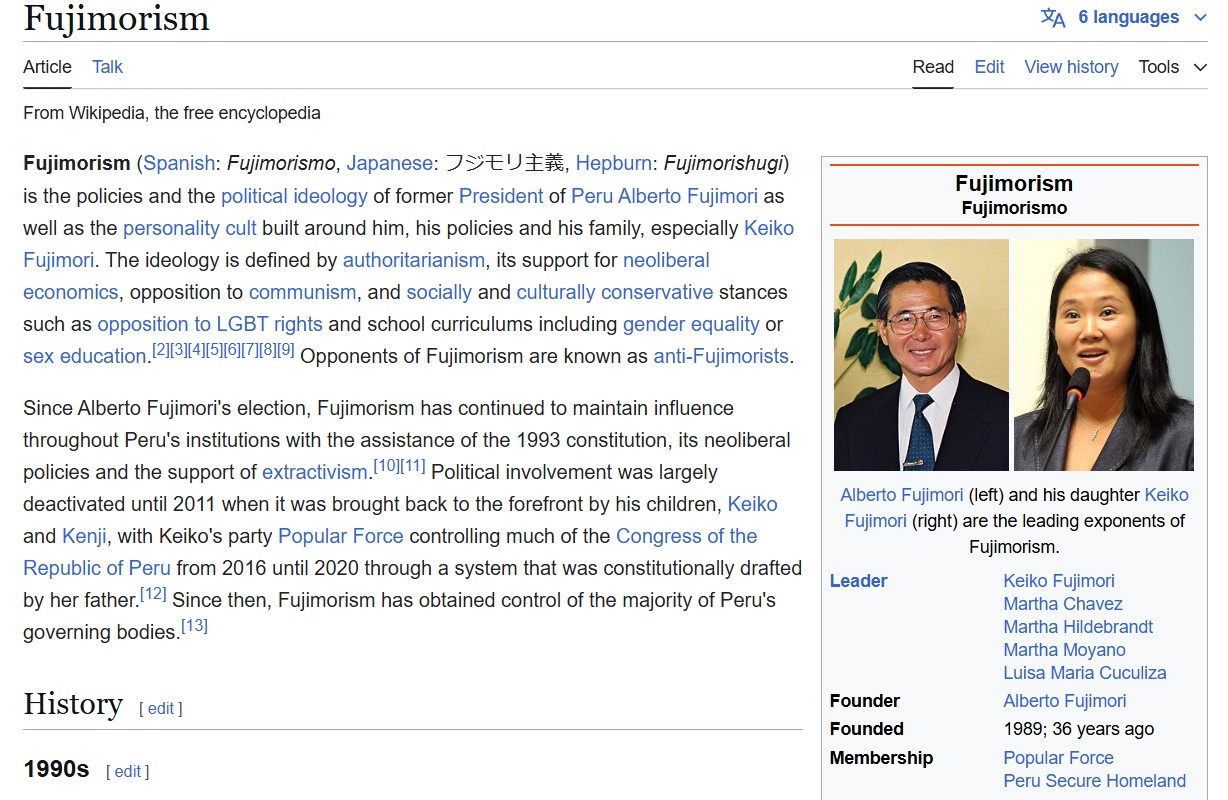The width and height of the screenshot is (1228, 800).
Task: Open the Luisa Maria Cuculiza link
Action: [x=1085, y=673]
